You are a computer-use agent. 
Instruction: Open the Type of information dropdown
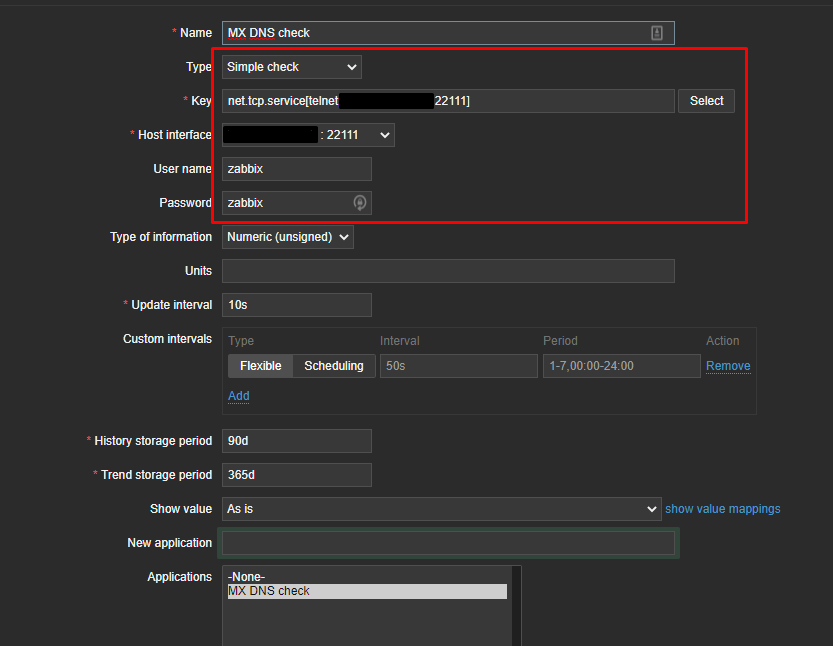tap(287, 237)
